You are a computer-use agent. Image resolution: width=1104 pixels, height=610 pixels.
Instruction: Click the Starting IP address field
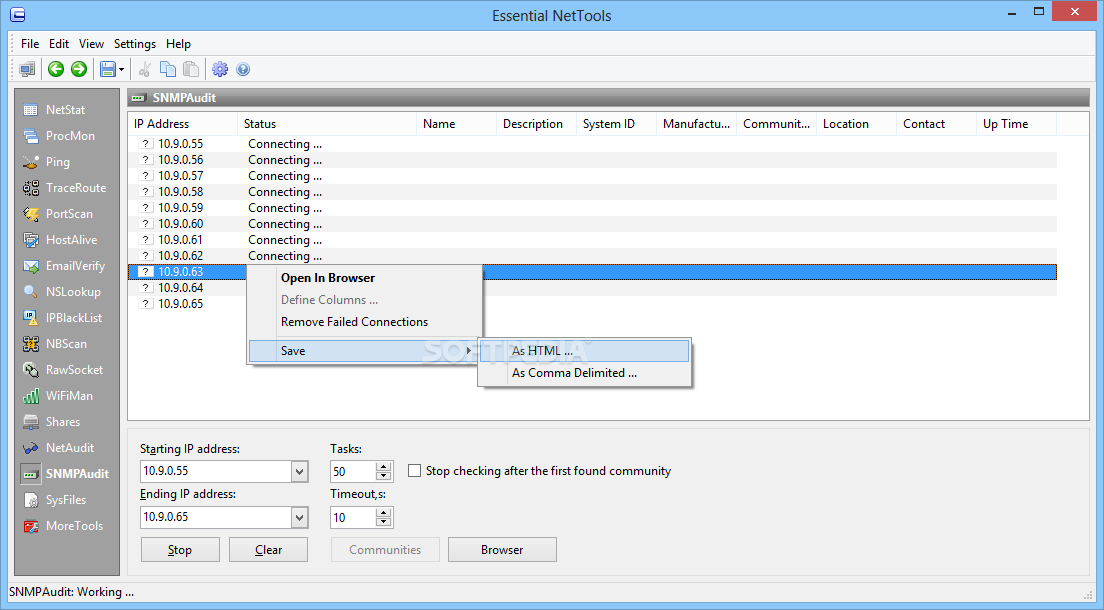pyautogui.click(x=215, y=472)
